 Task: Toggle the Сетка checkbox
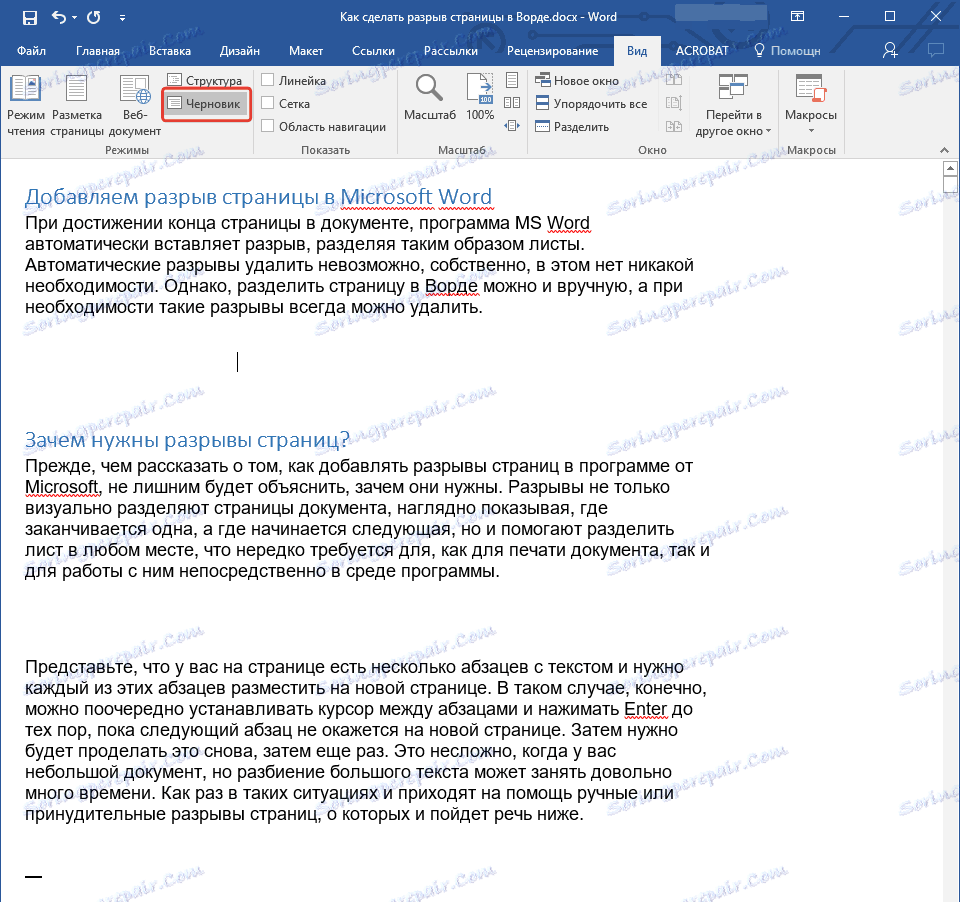268,103
